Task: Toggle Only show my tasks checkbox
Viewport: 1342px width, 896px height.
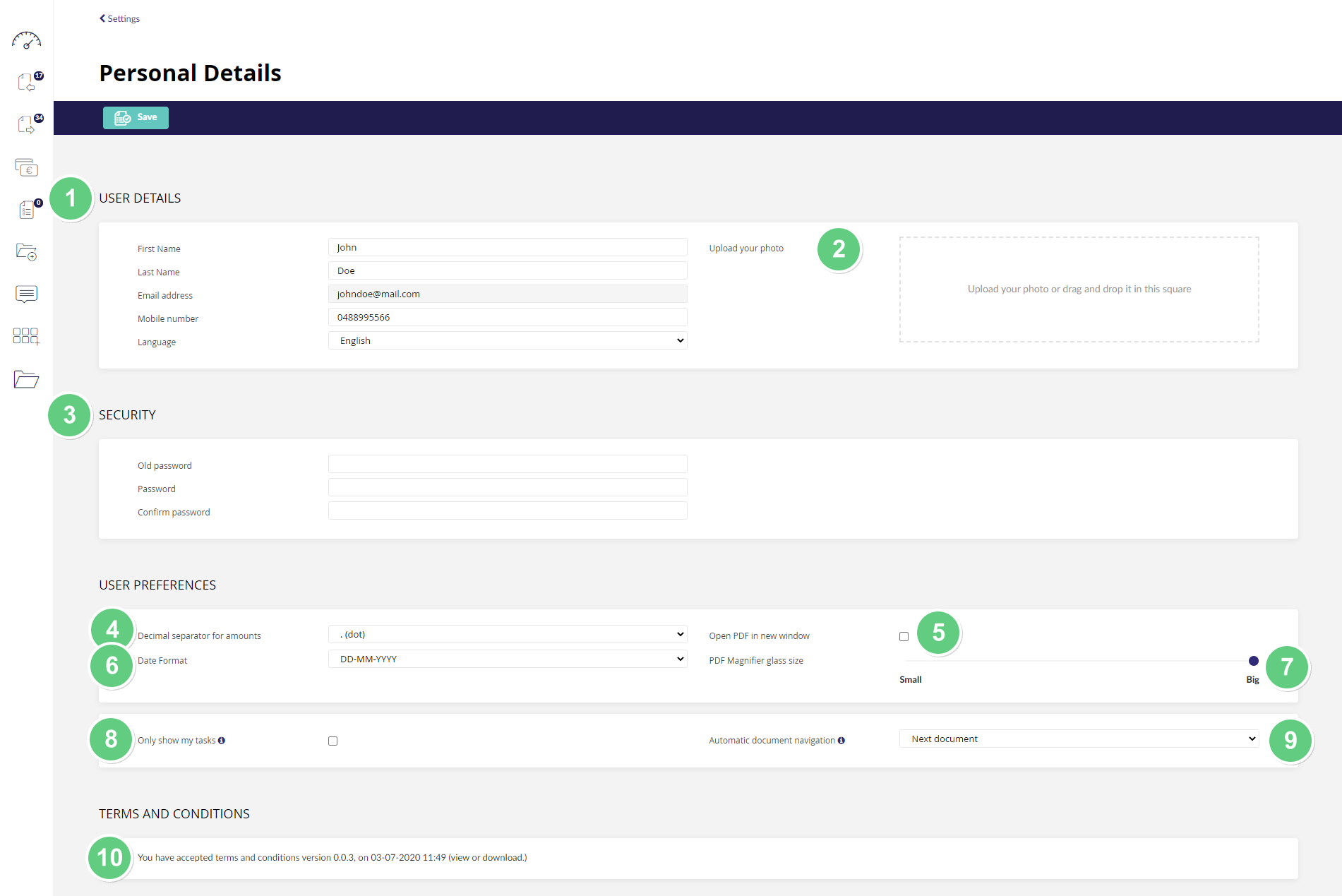Action: [332, 741]
